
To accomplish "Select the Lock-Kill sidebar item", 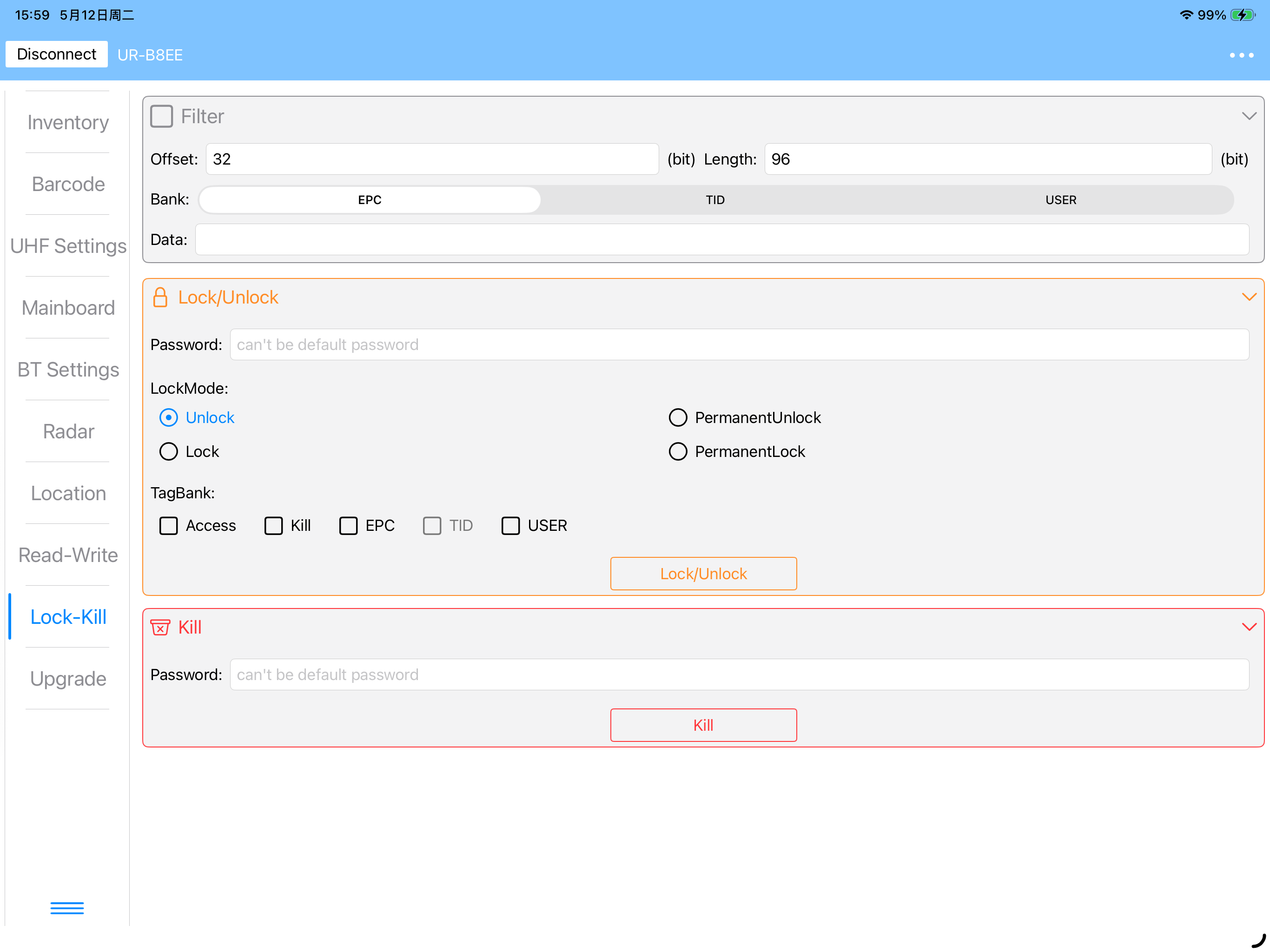I will tap(68, 617).
